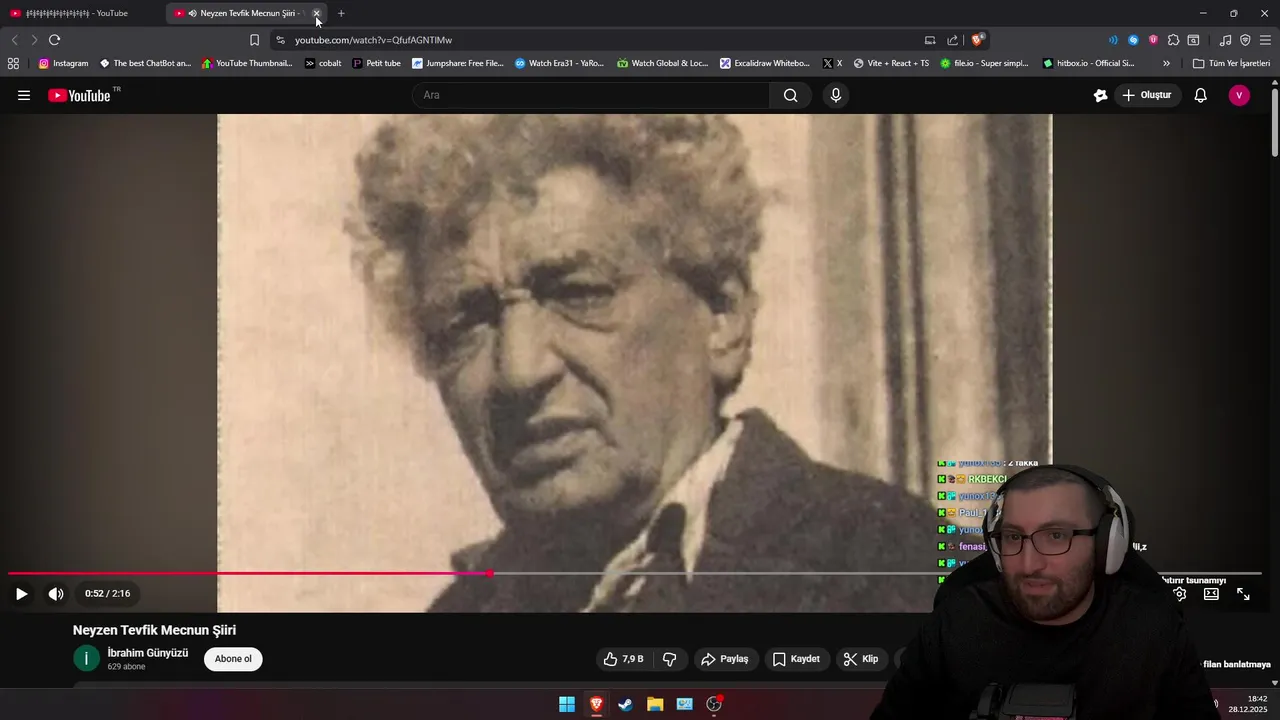The height and width of the screenshot is (720, 1280).
Task: Click the page vertical scrollbar
Action: pos(1275,122)
